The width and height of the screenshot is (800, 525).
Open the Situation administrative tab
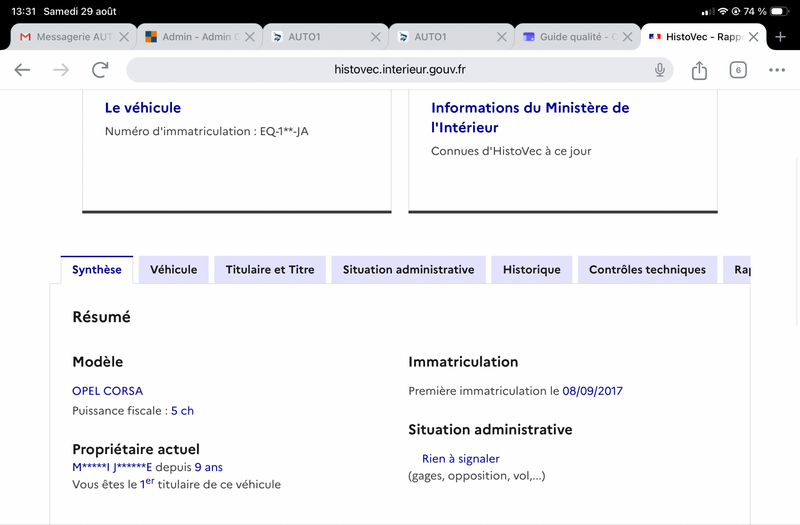pyautogui.click(x=408, y=269)
